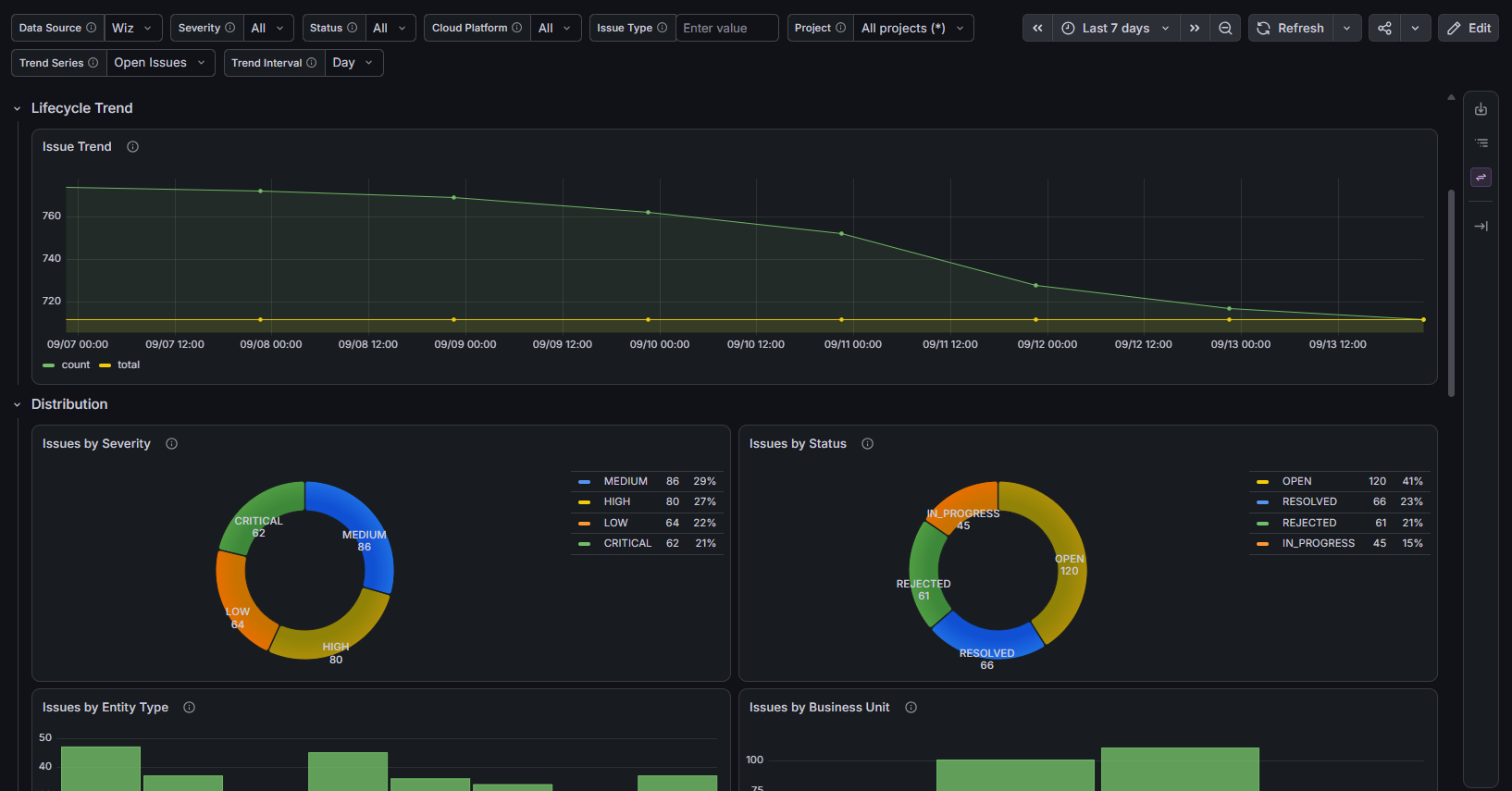
Task: Open the Last 7 days time picker
Action: [x=1116, y=28]
